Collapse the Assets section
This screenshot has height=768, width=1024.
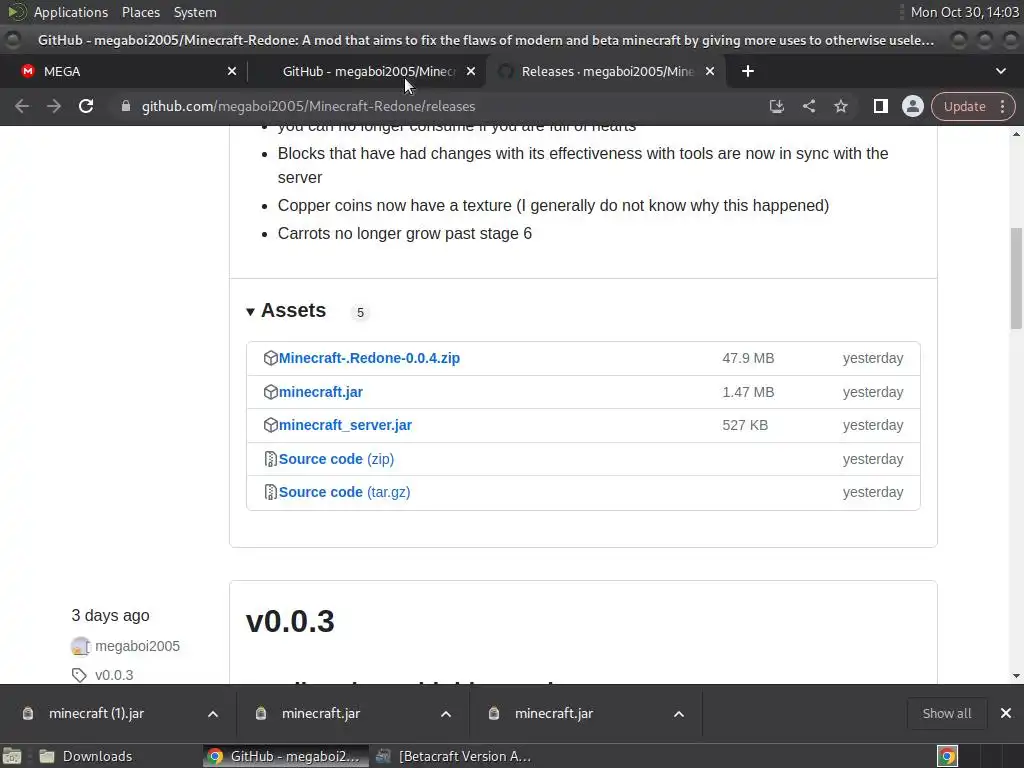[286, 311]
